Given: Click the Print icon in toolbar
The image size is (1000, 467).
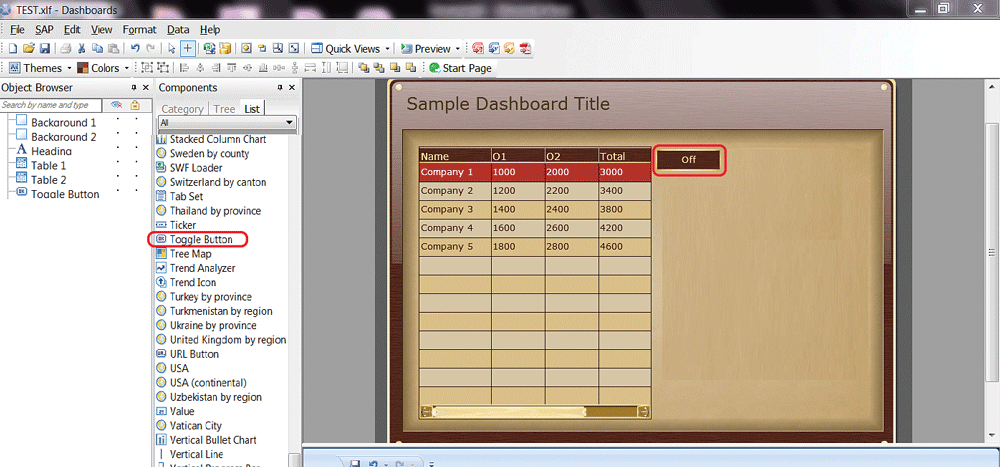Looking at the screenshot, I should [65, 48].
